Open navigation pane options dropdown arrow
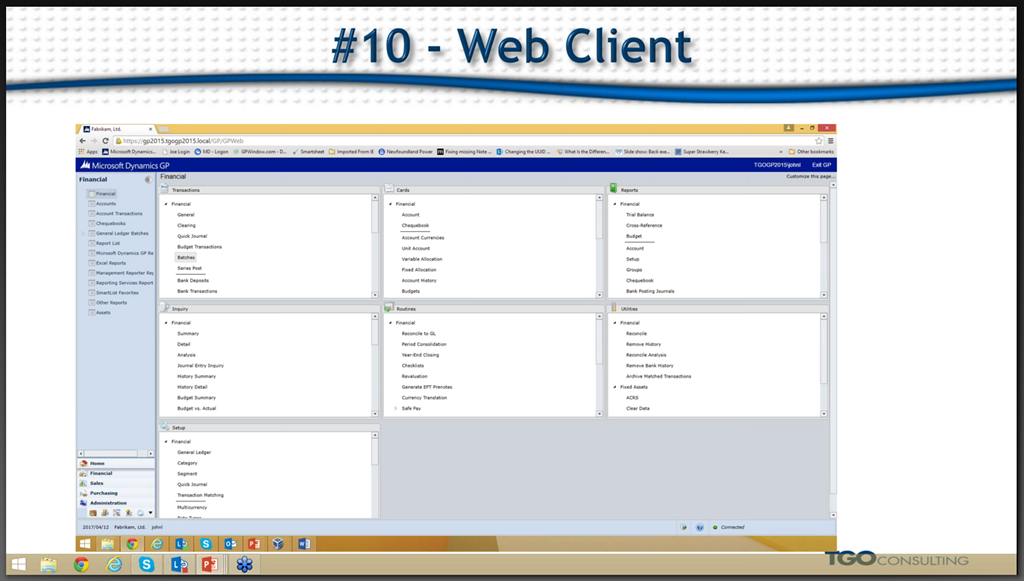 [150, 513]
